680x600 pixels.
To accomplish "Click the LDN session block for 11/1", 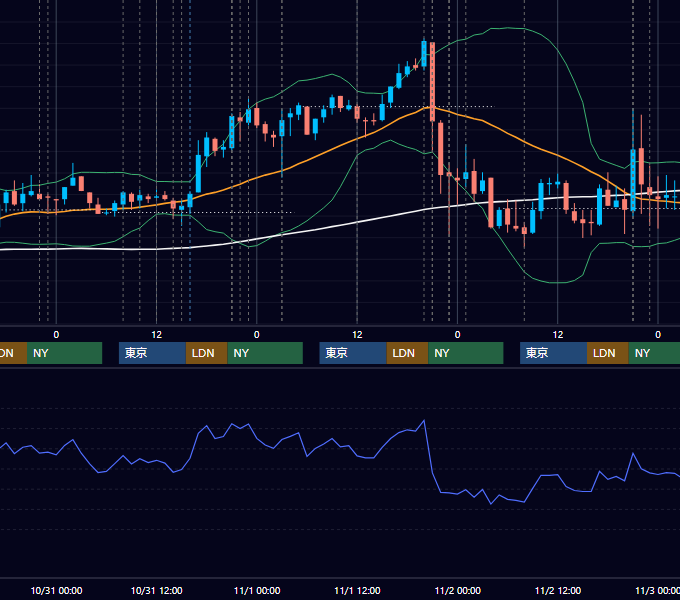I will 407,353.
